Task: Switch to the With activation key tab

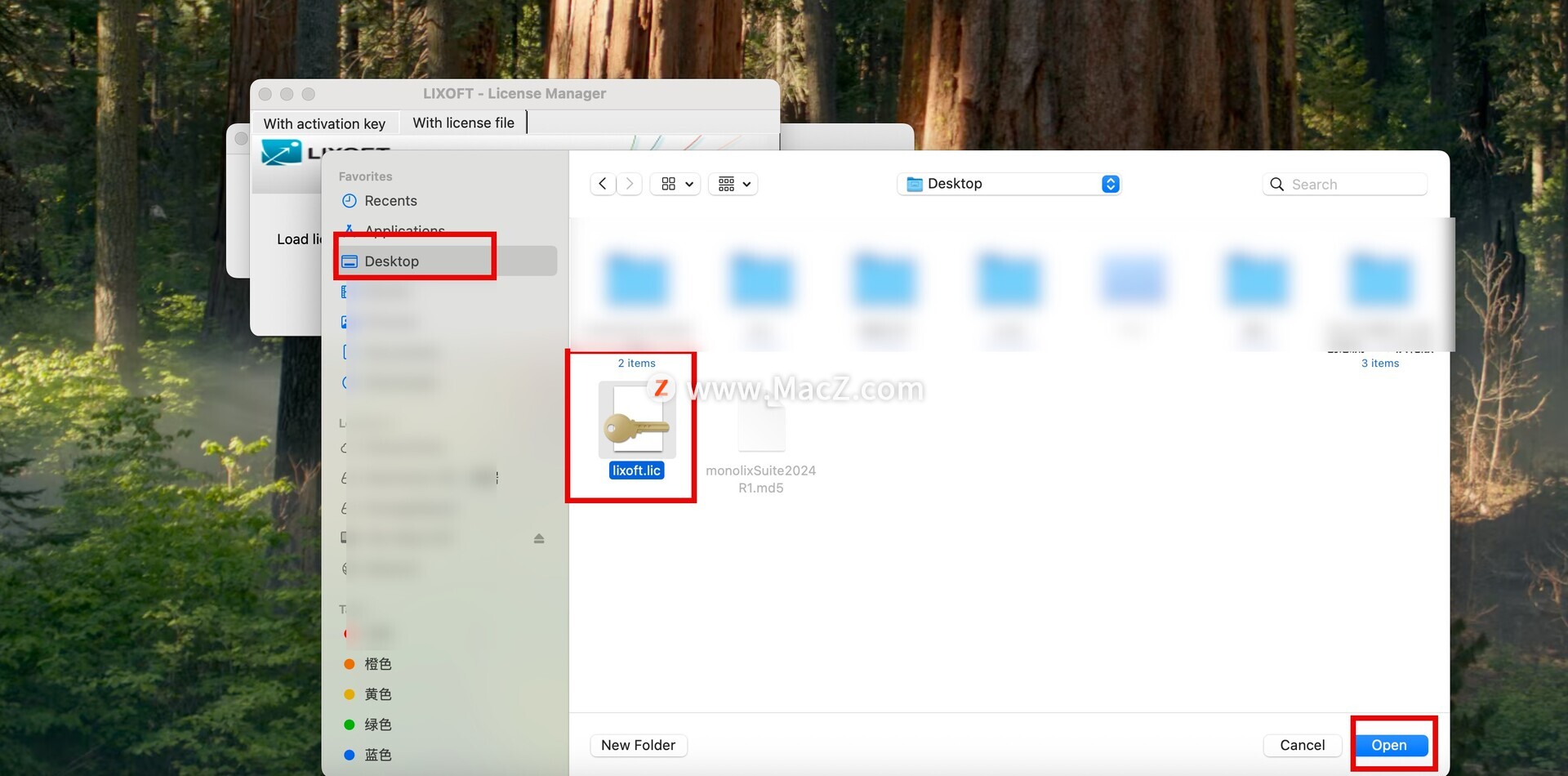Action: coord(324,123)
